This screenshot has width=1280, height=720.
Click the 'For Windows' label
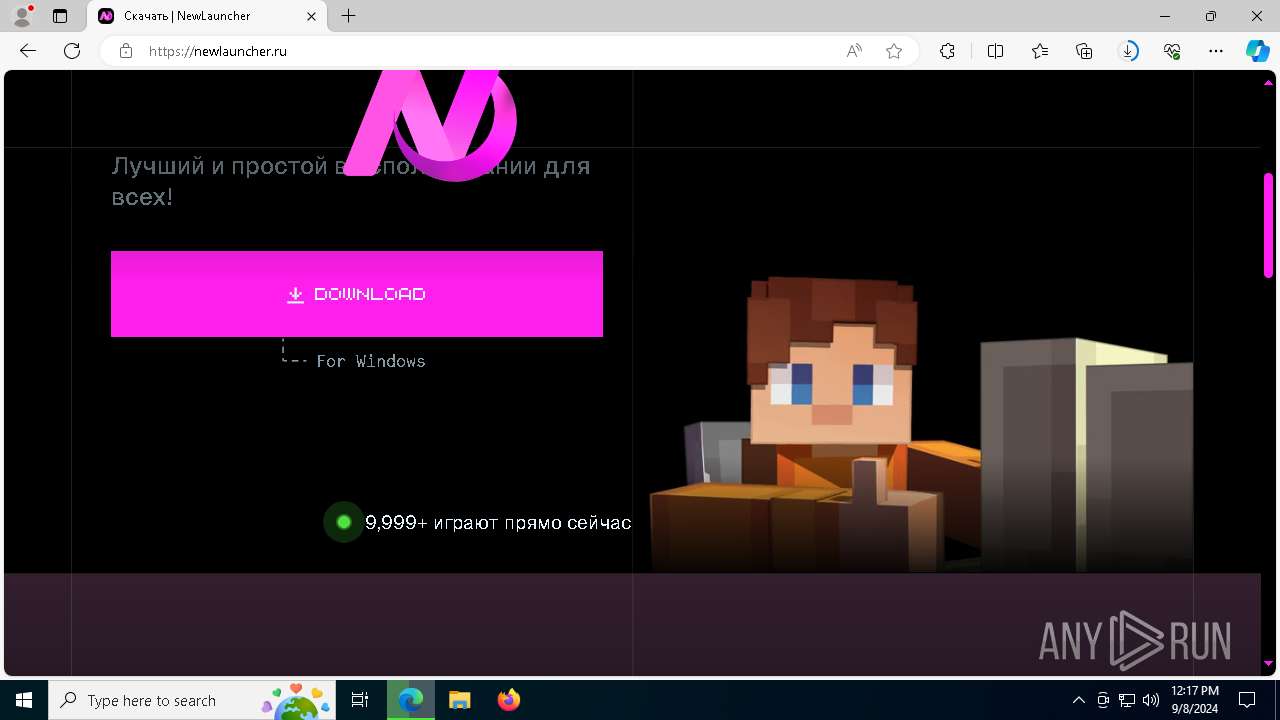371,361
